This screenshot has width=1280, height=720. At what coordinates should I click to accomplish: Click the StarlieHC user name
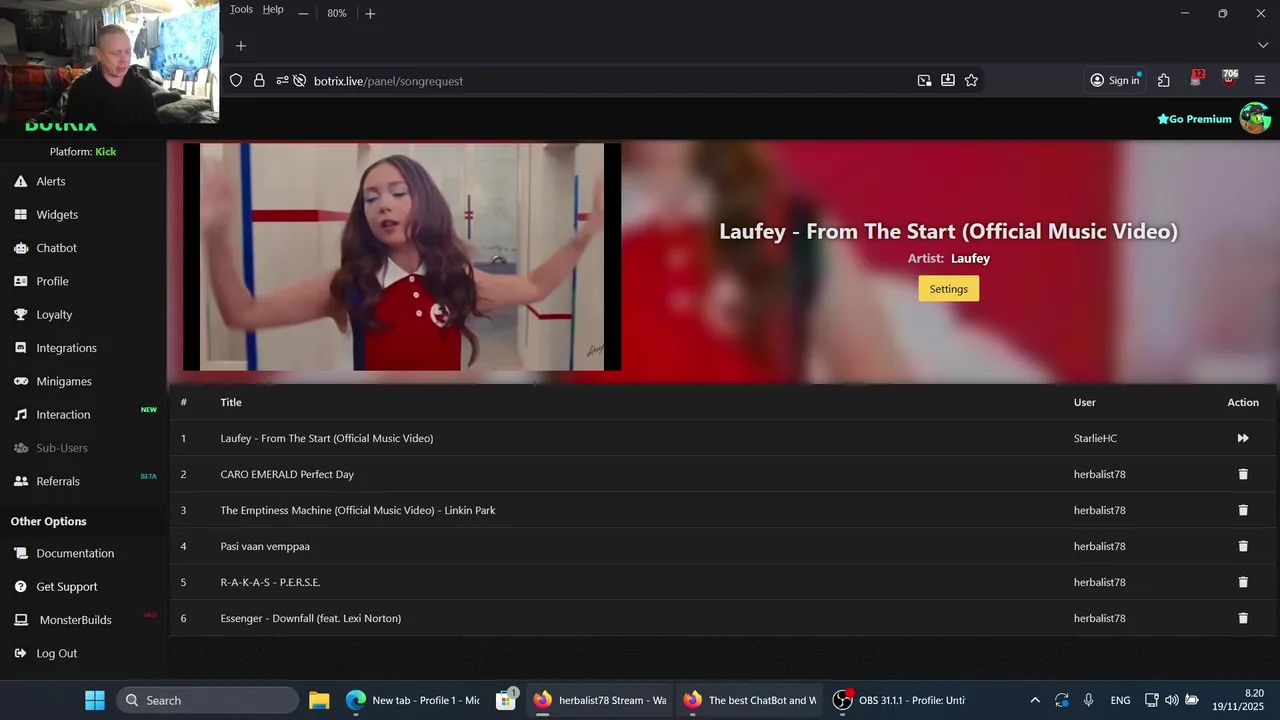point(1095,438)
